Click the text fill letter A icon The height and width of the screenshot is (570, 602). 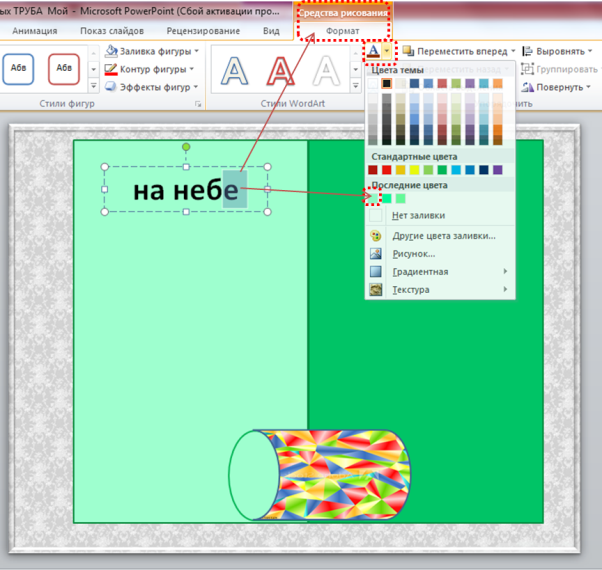(x=373, y=51)
